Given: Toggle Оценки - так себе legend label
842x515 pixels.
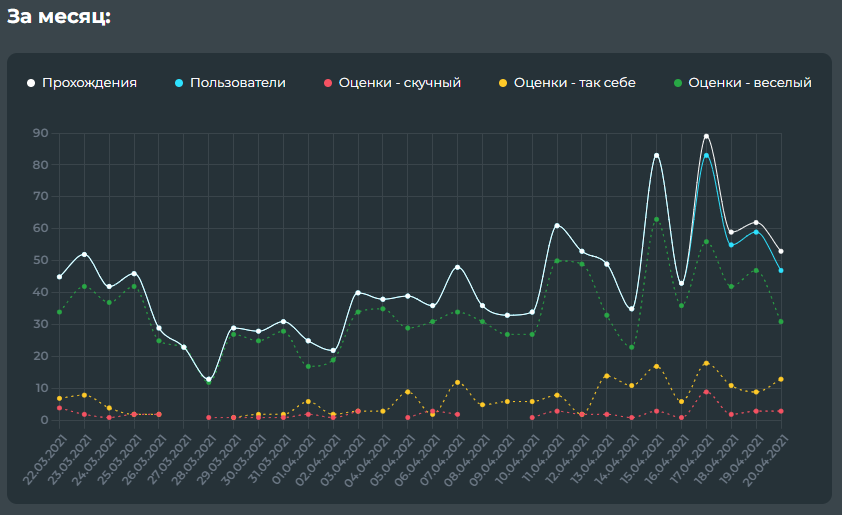Looking at the screenshot, I should coord(574,83).
